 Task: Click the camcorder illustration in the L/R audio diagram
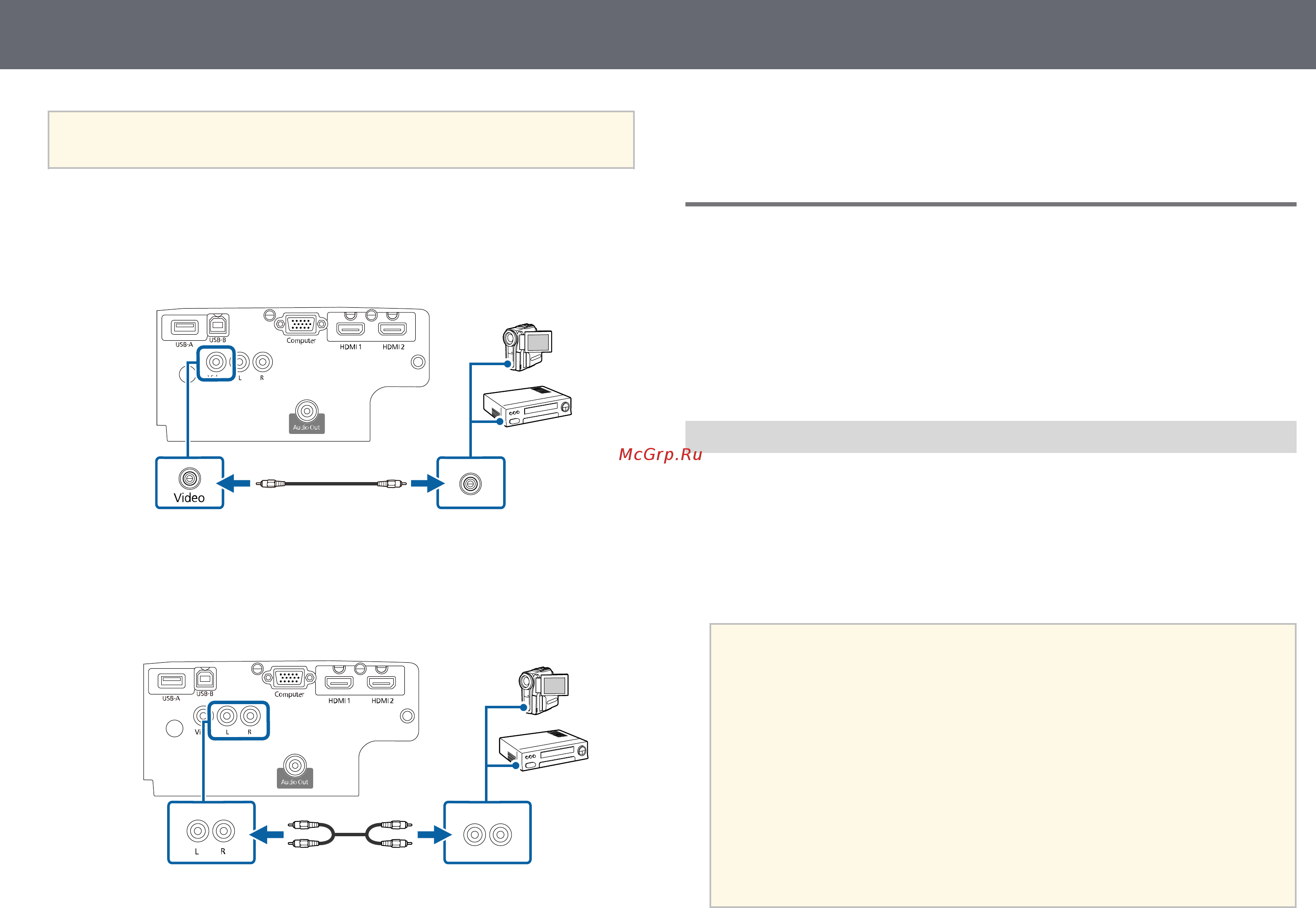[x=543, y=690]
